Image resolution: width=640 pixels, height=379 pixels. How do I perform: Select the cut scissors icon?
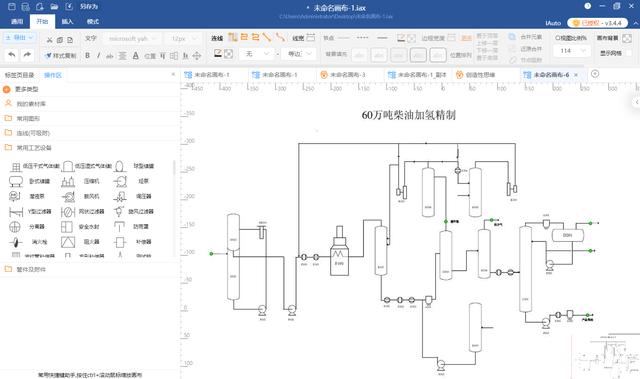point(49,40)
